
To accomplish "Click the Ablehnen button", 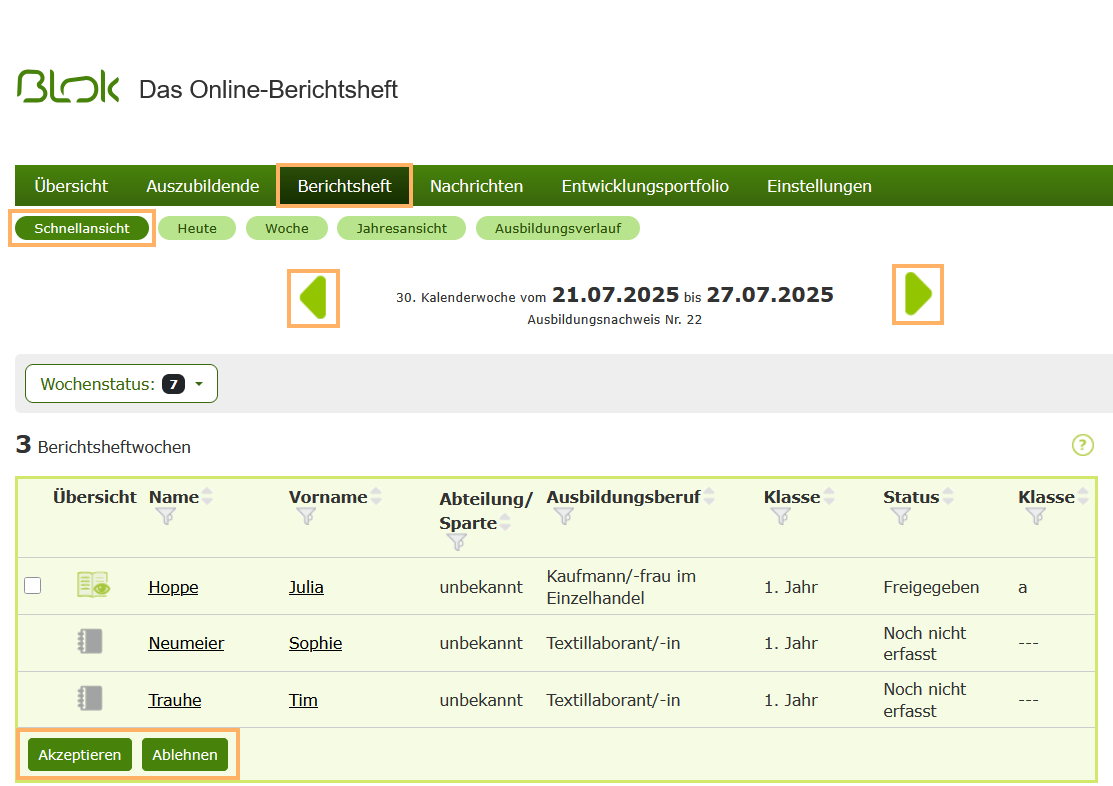I will click(x=184, y=754).
